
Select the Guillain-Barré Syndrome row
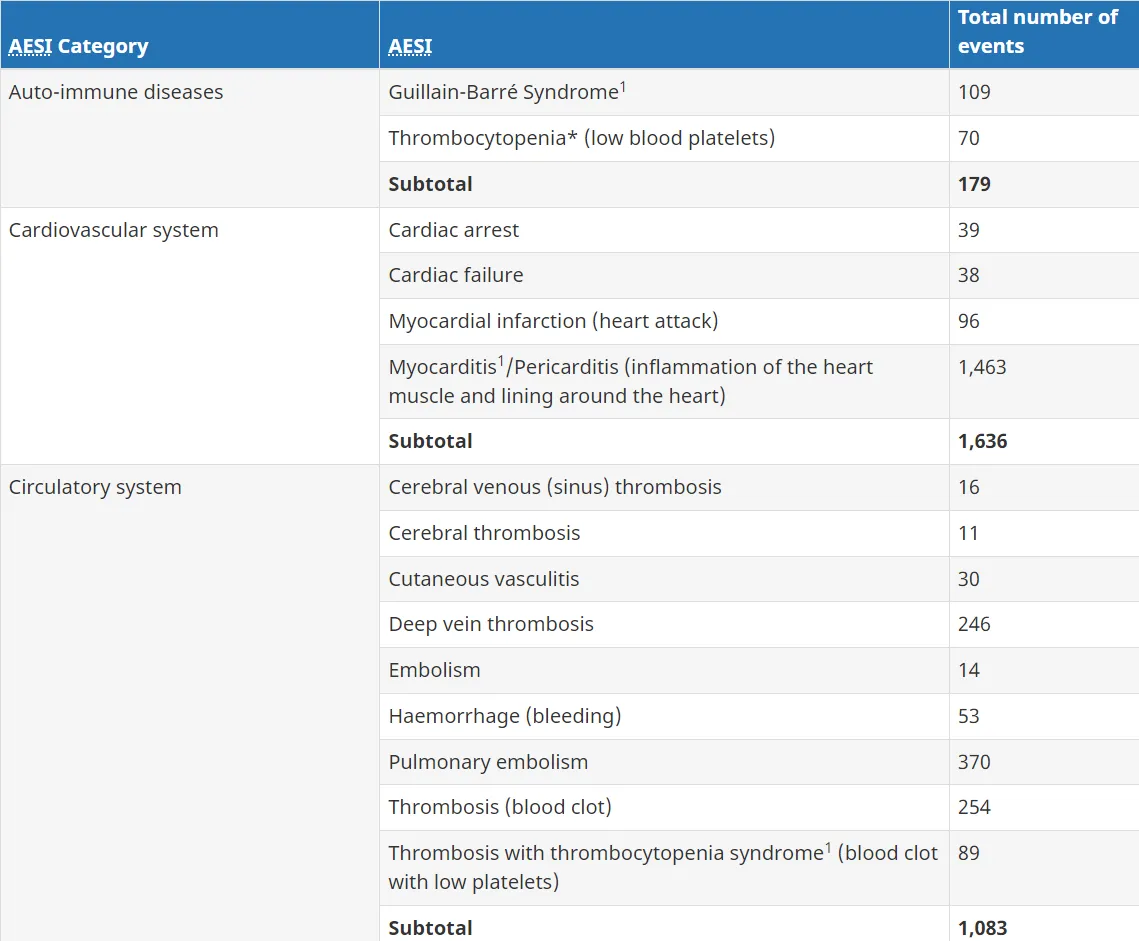(x=759, y=92)
